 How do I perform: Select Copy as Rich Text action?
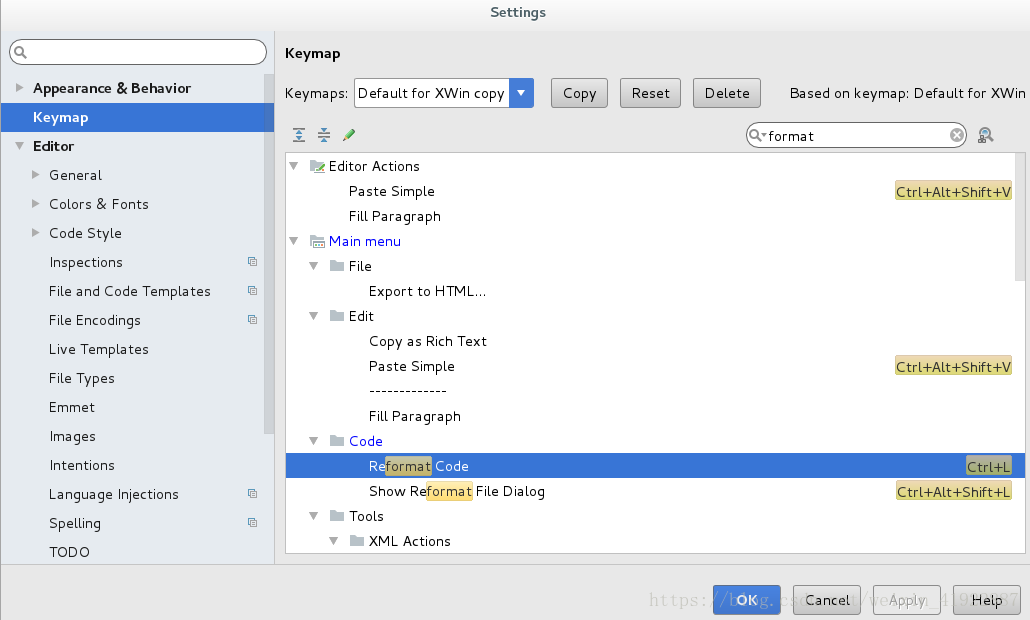(x=428, y=342)
